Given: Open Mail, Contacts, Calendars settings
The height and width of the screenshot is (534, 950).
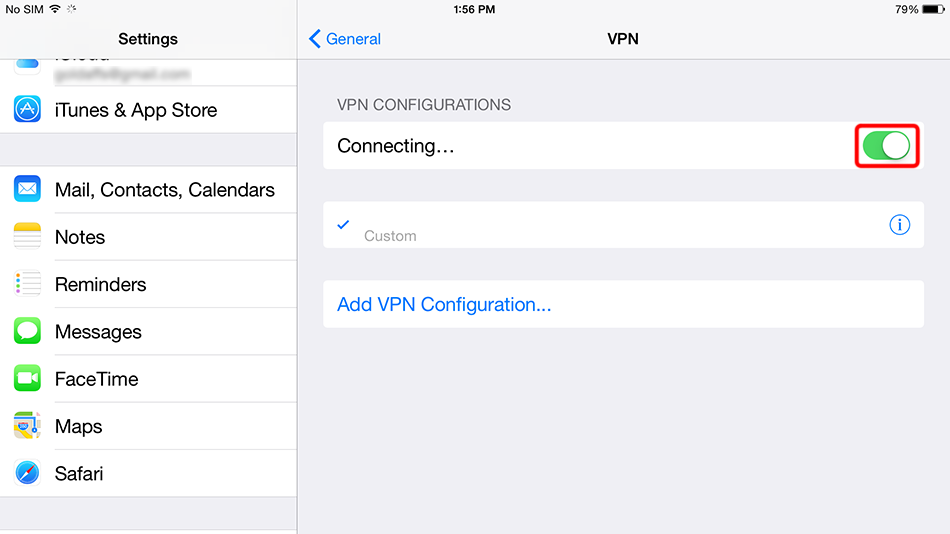Looking at the screenshot, I should pos(164,189).
